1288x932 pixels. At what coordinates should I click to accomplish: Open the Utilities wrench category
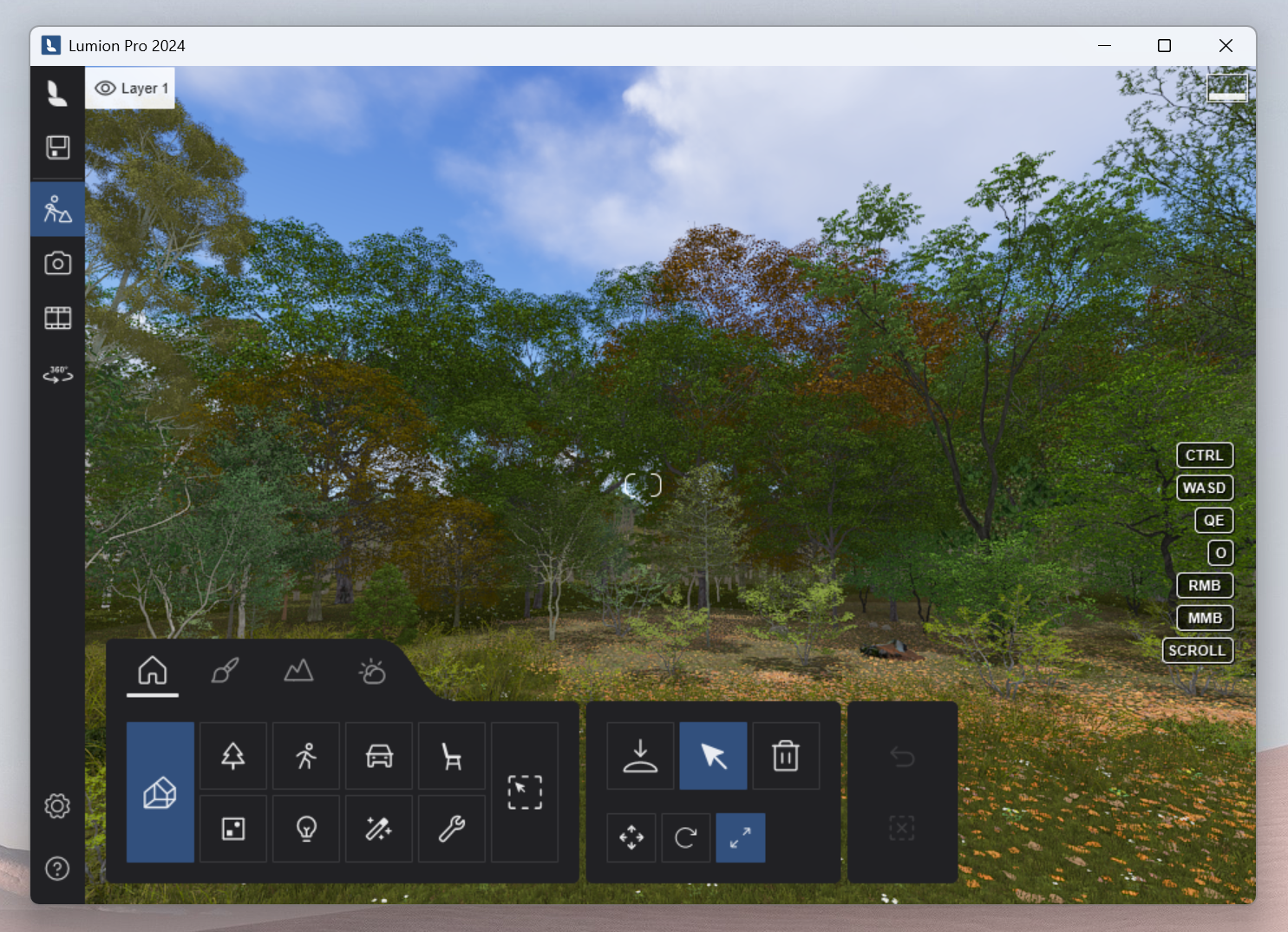[x=451, y=829]
